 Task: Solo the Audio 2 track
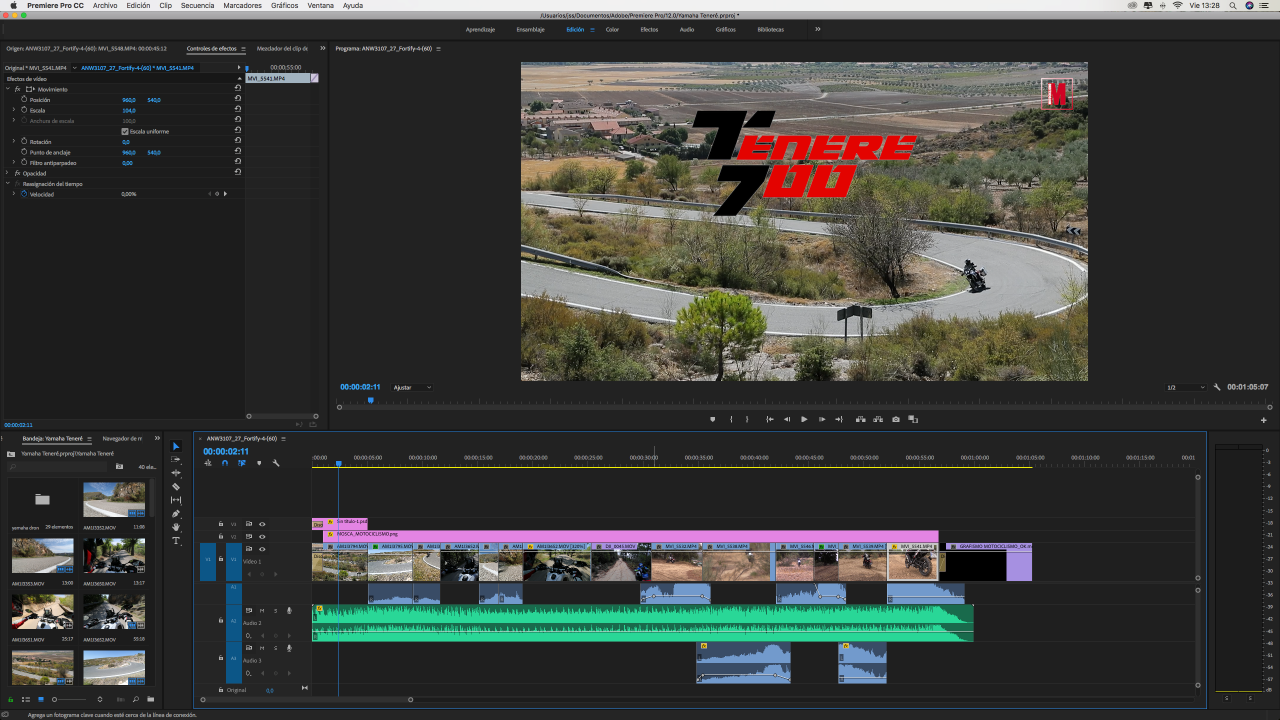[x=275, y=610]
